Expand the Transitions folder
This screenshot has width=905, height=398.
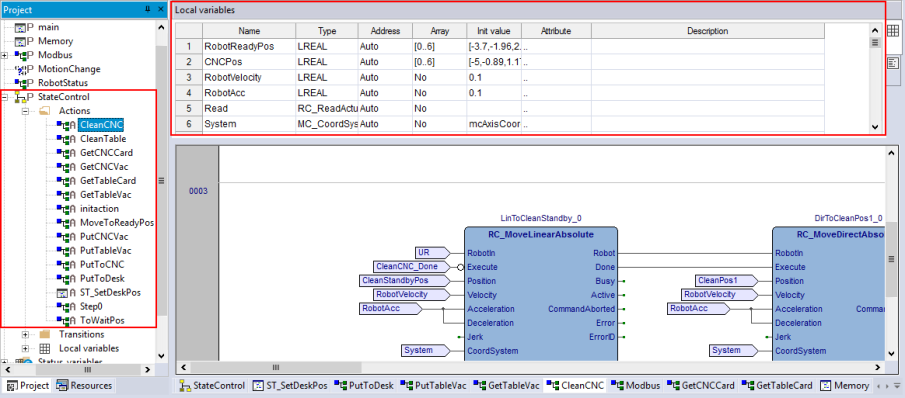pyautogui.click(x=25, y=335)
